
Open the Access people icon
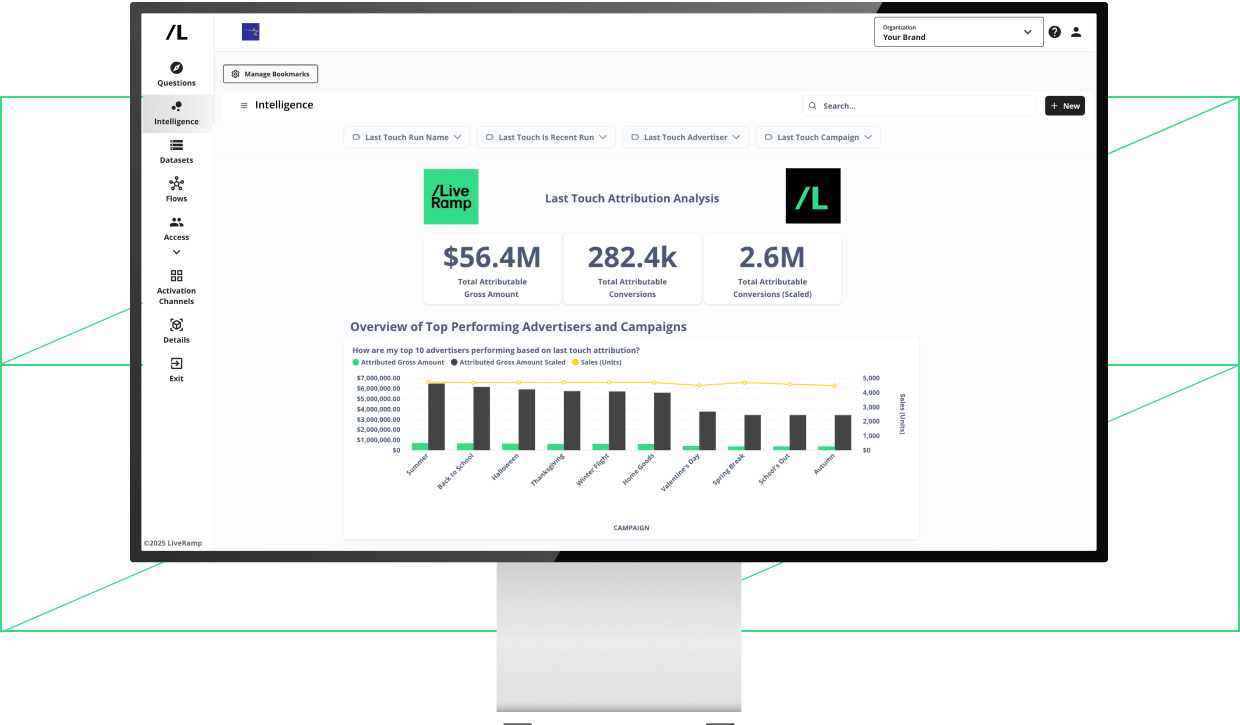(176, 222)
